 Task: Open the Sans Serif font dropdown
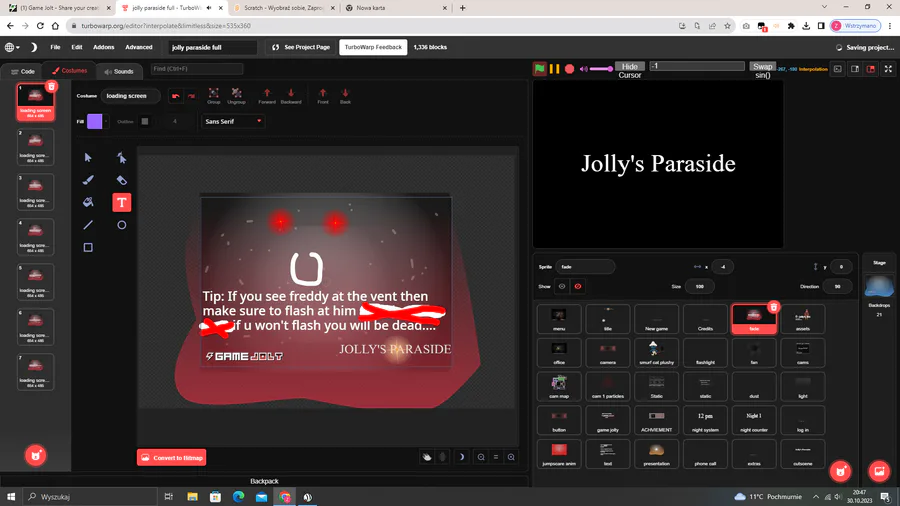pyautogui.click(x=233, y=122)
